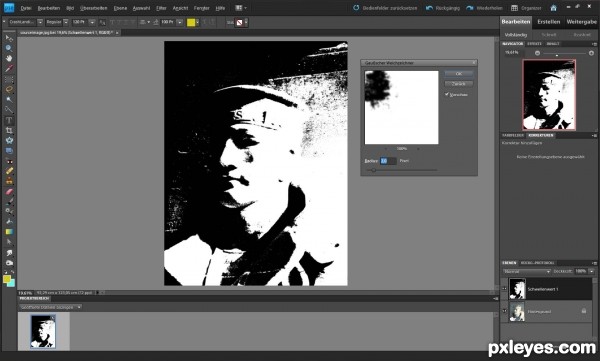The height and width of the screenshot is (361, 600).
Task: Click the yellow text color swatch
Action: tap(191, 22)
